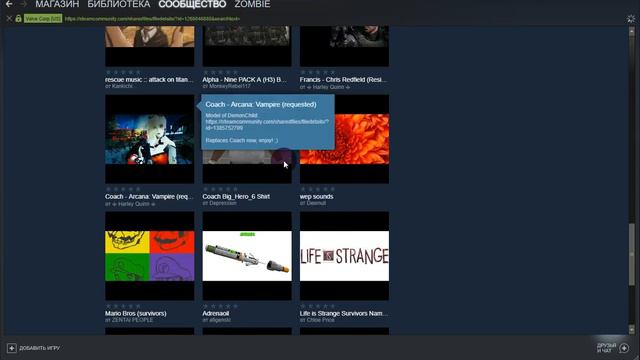The height and width of the screenshot is (360, 640).
Task: Open the БИБЛИОТЕКА tab
Action: pyautogui.click(x=119, y=4)
